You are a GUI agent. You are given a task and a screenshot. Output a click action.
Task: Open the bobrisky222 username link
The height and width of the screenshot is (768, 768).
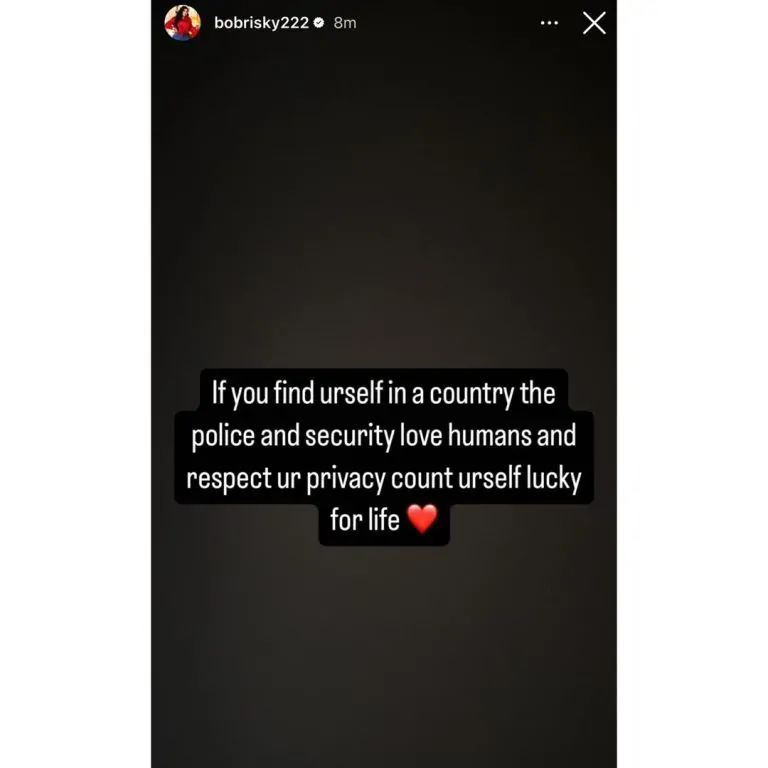coord(261,23)
